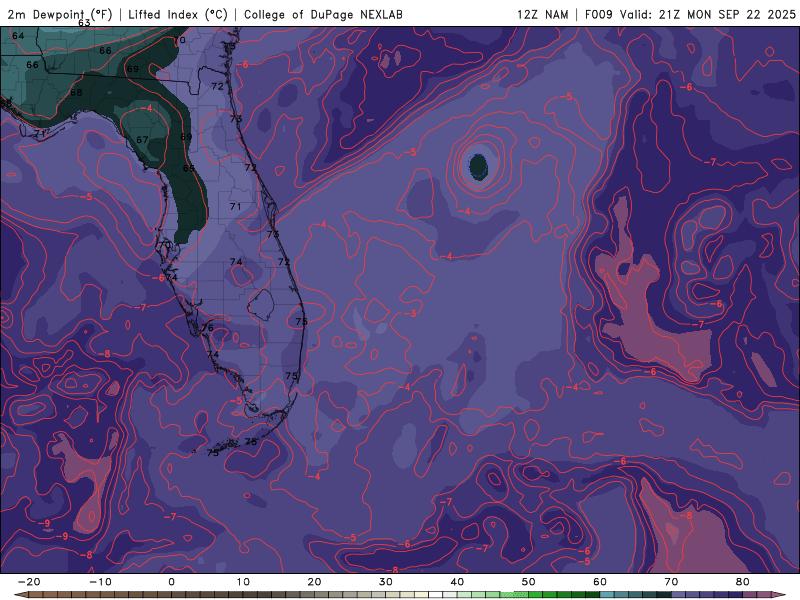Click the "76" dewpoint value on Florida's southwest coast
This screenshot has width=800, height=600.
(207, 328)
